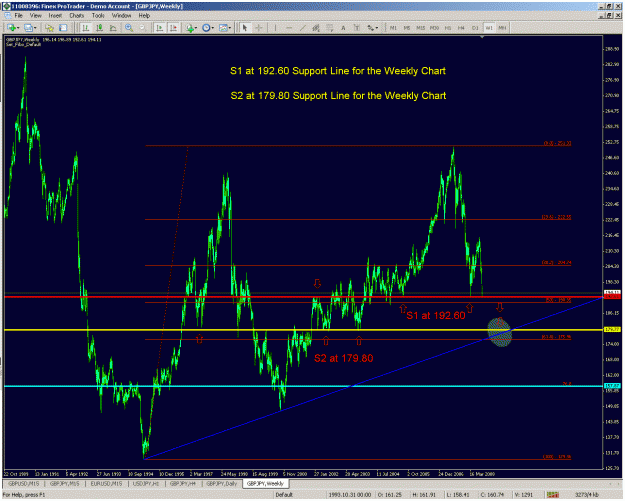Screen dimensions: 625x501
Task: Select the horizontal line tool
Action: coord(289,28)
